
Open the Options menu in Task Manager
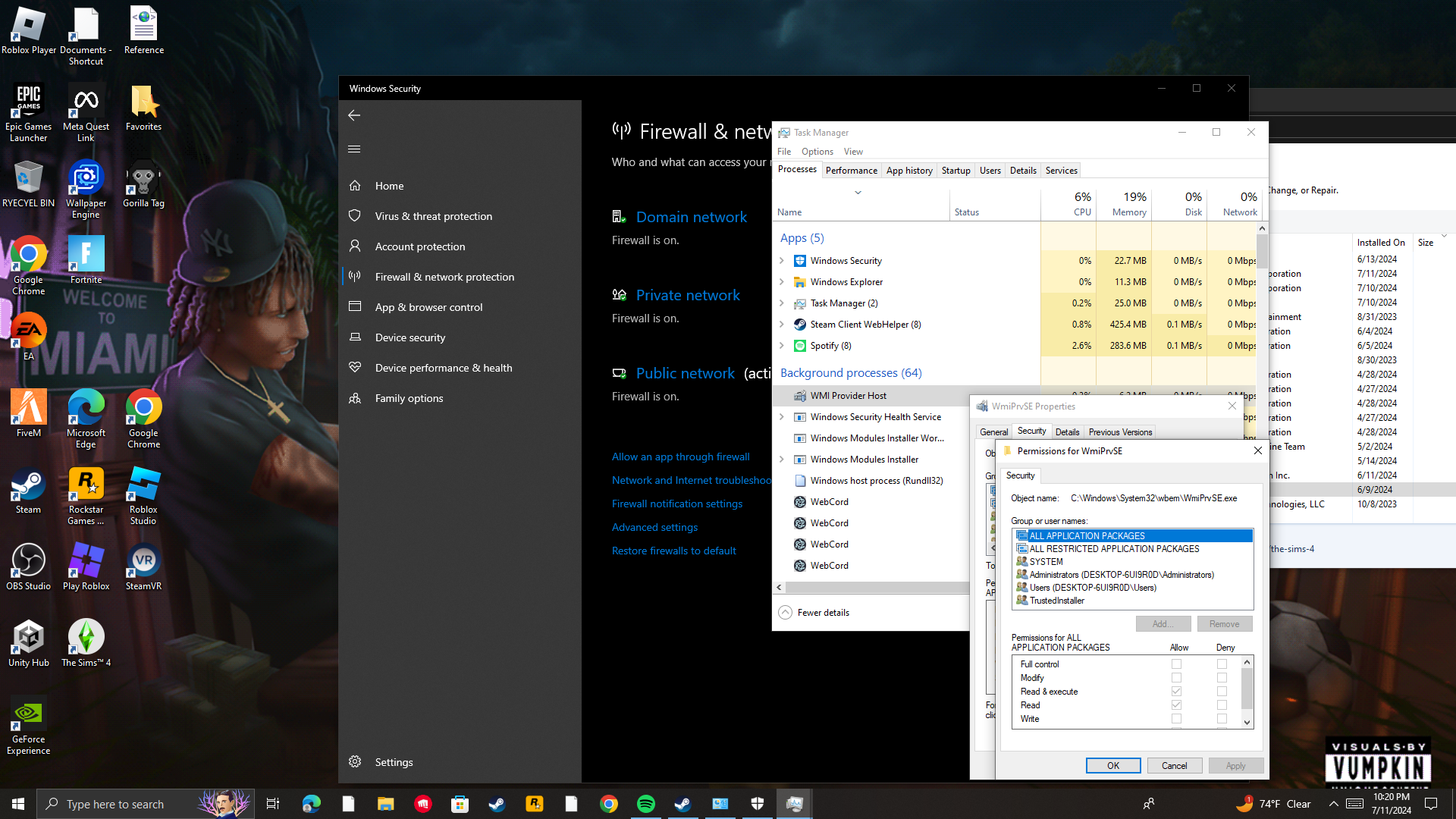pos(817,152)
